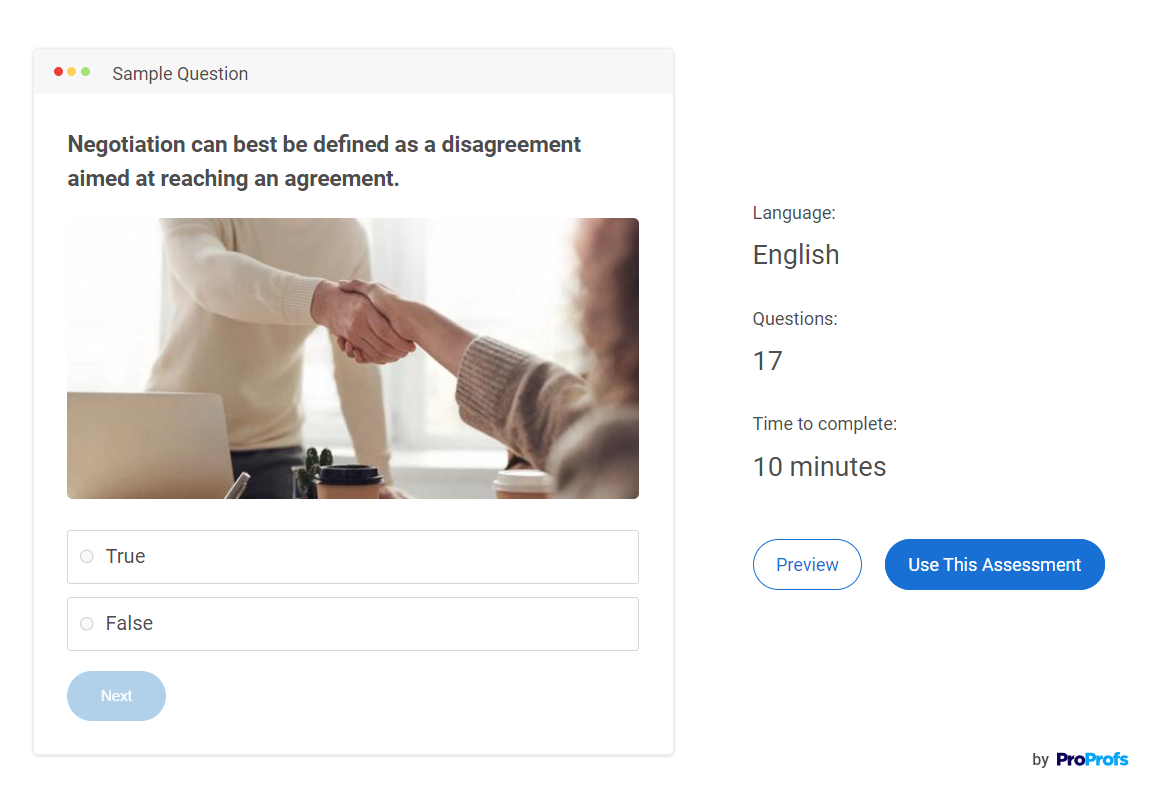Click the red dot in window header

(58, 72)
